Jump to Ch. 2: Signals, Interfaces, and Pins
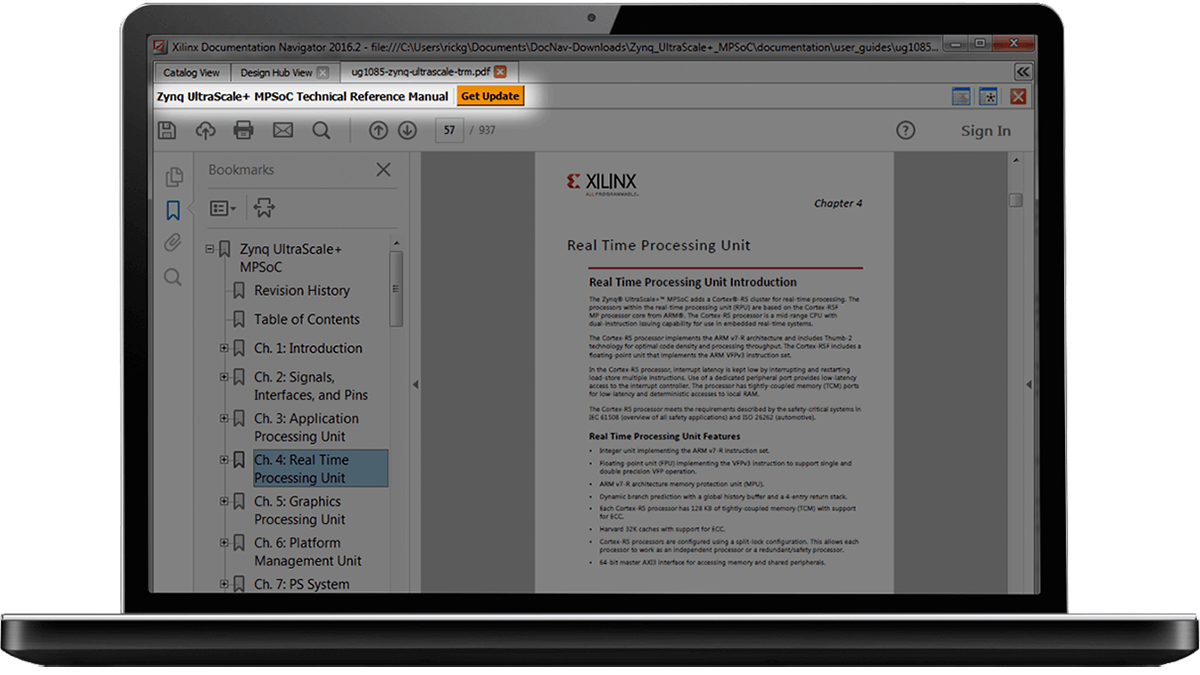 coord(311,386)
